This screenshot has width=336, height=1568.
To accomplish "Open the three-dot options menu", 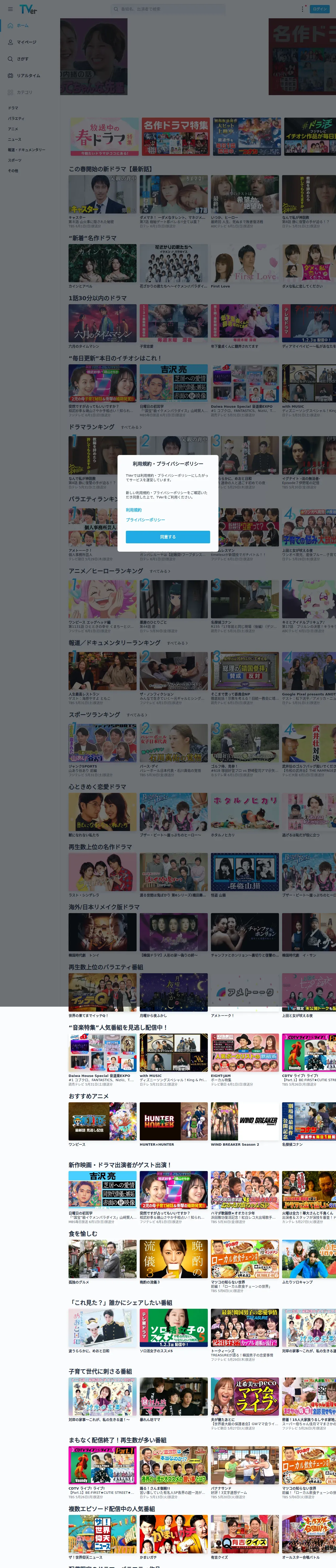I will pyautogui.click(x=303, y=9).
